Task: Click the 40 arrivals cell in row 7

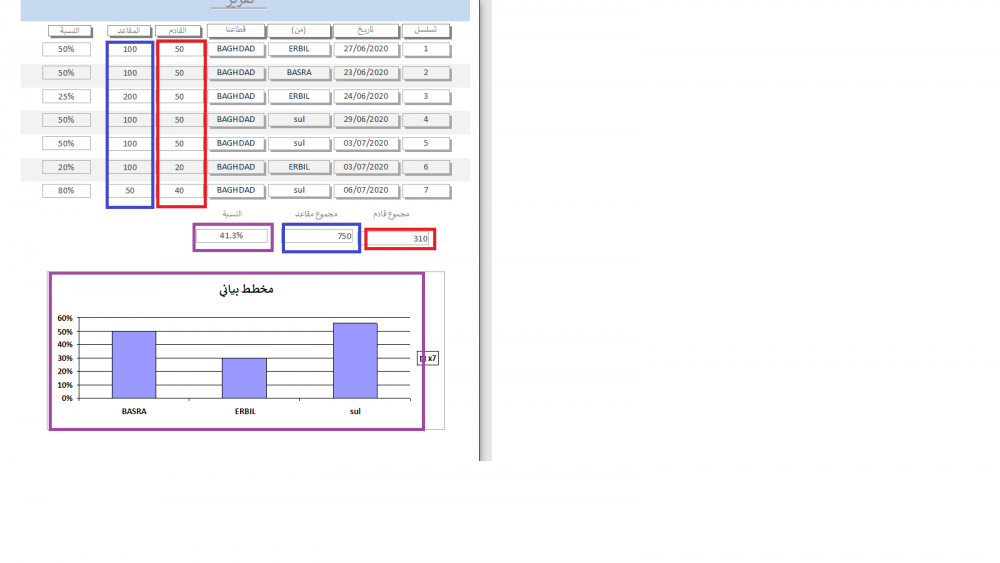Action: click(180, 191)
